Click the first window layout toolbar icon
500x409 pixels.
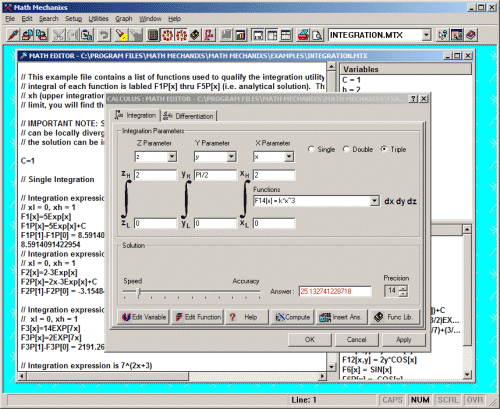tap(258, 35)
